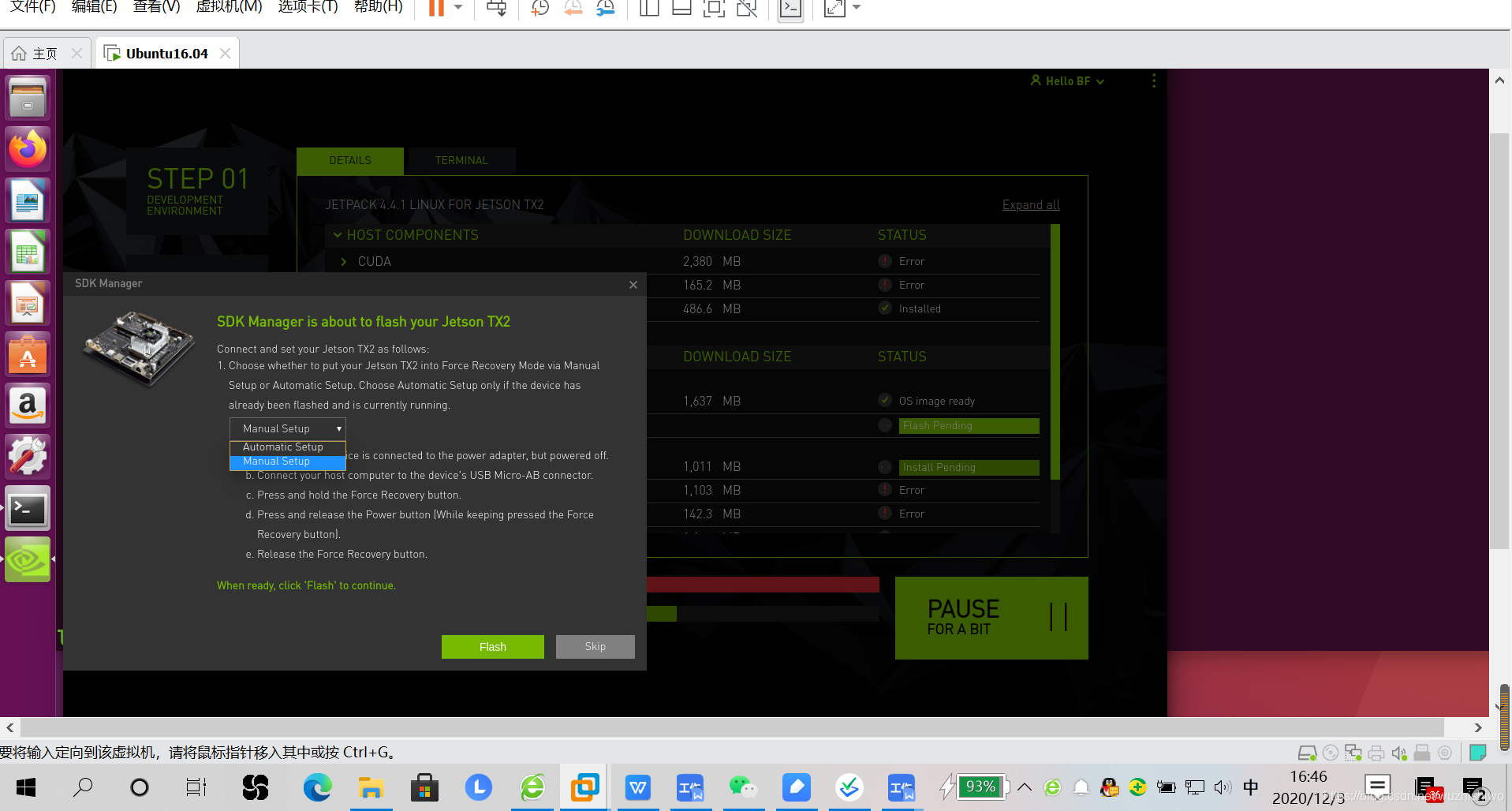Expand the CUDA component row
This screenshot has width=1512, height=811.
pyautogui.click(x=344, y=262)
